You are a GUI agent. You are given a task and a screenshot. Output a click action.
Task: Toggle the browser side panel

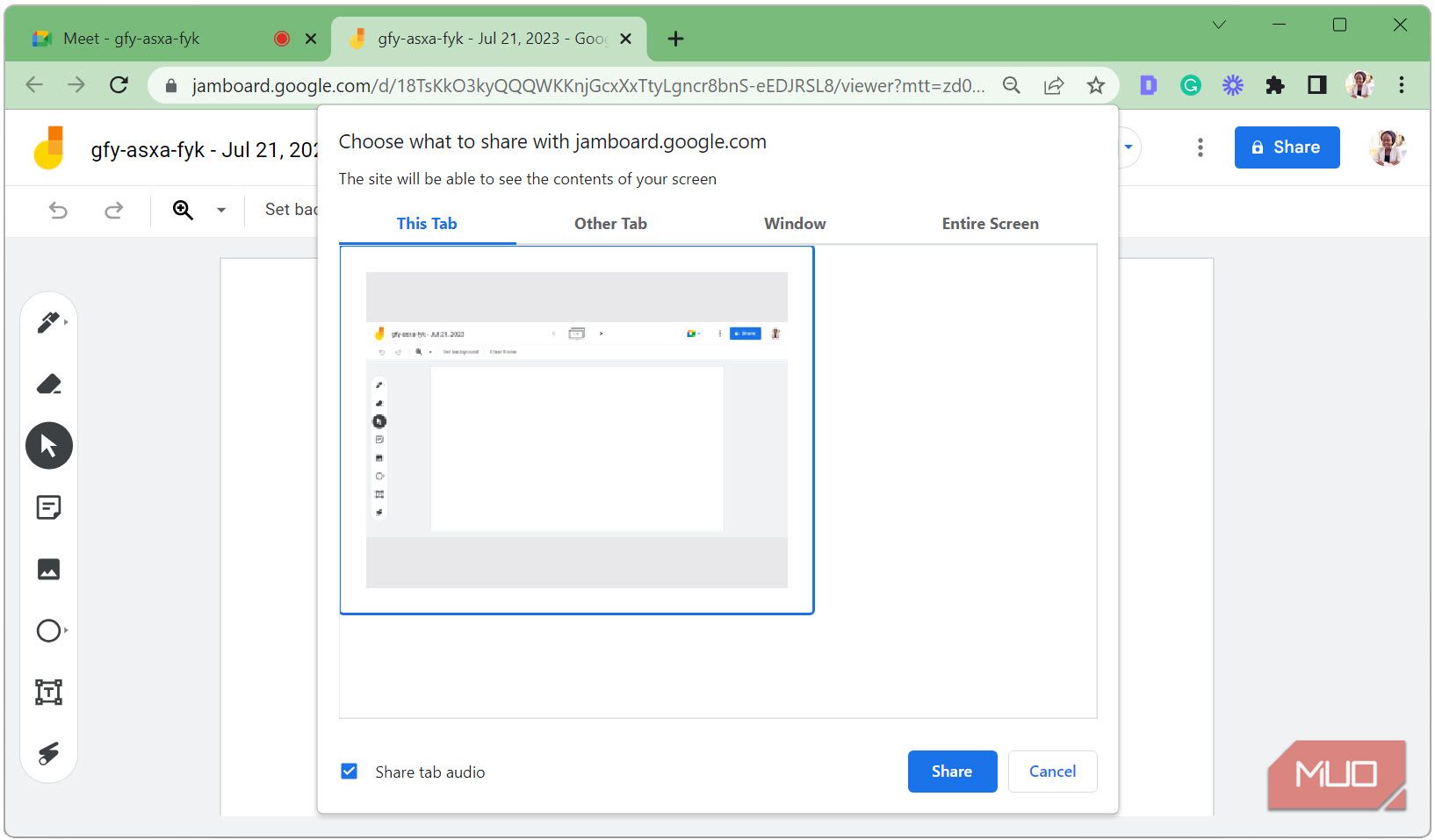[1317, 85]
